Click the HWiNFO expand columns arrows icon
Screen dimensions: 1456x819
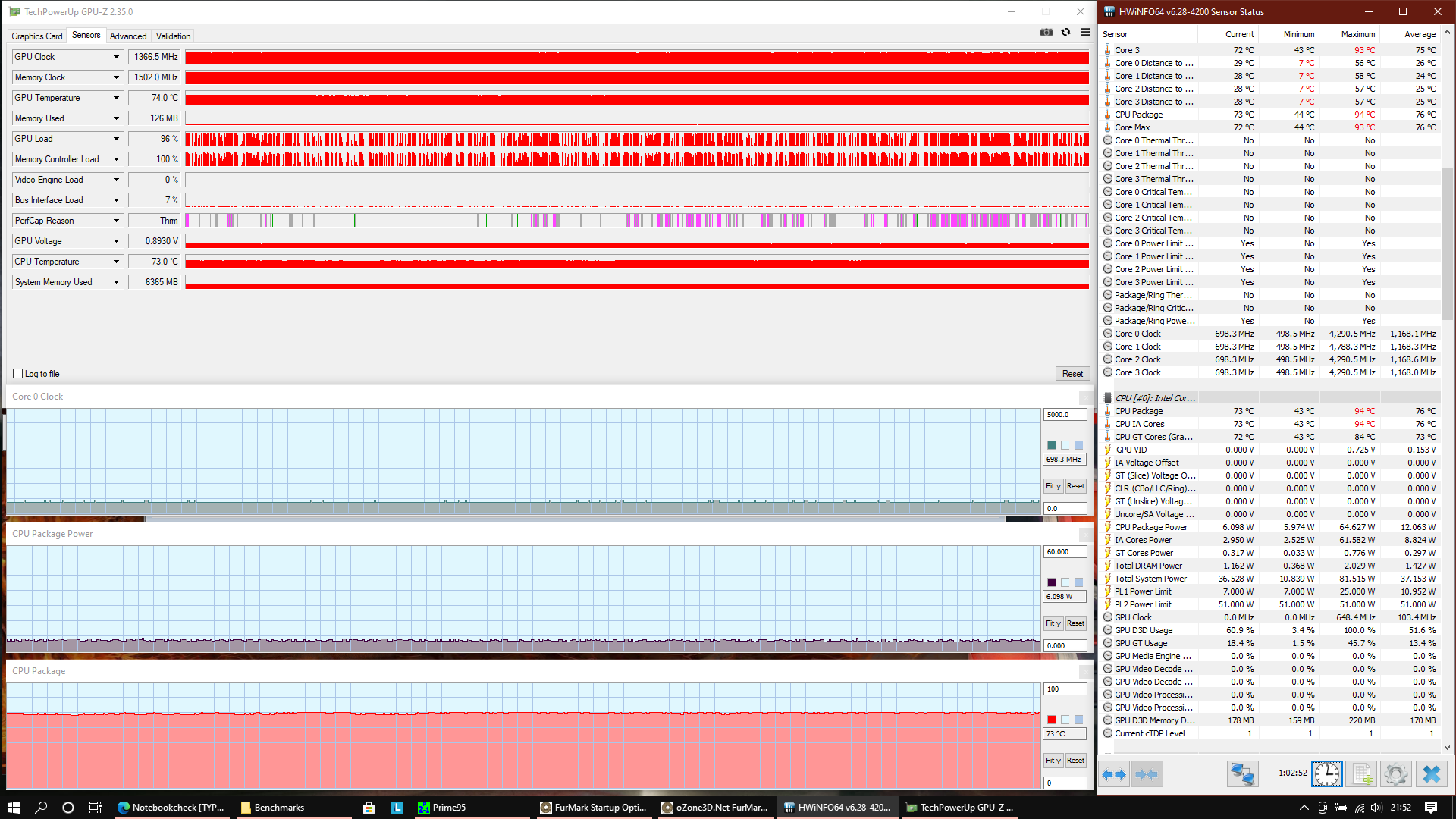coord(1114,774)
